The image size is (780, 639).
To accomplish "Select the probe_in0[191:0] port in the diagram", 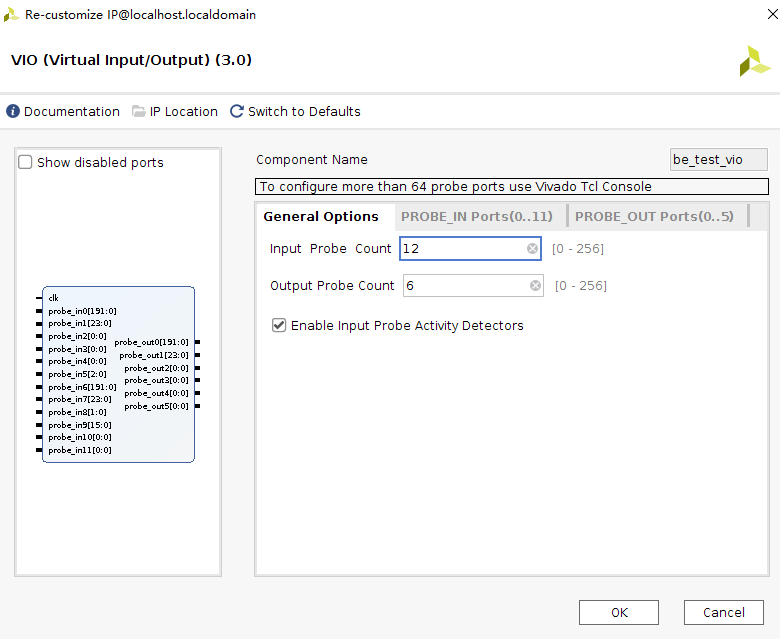I will tap(81, 311).
